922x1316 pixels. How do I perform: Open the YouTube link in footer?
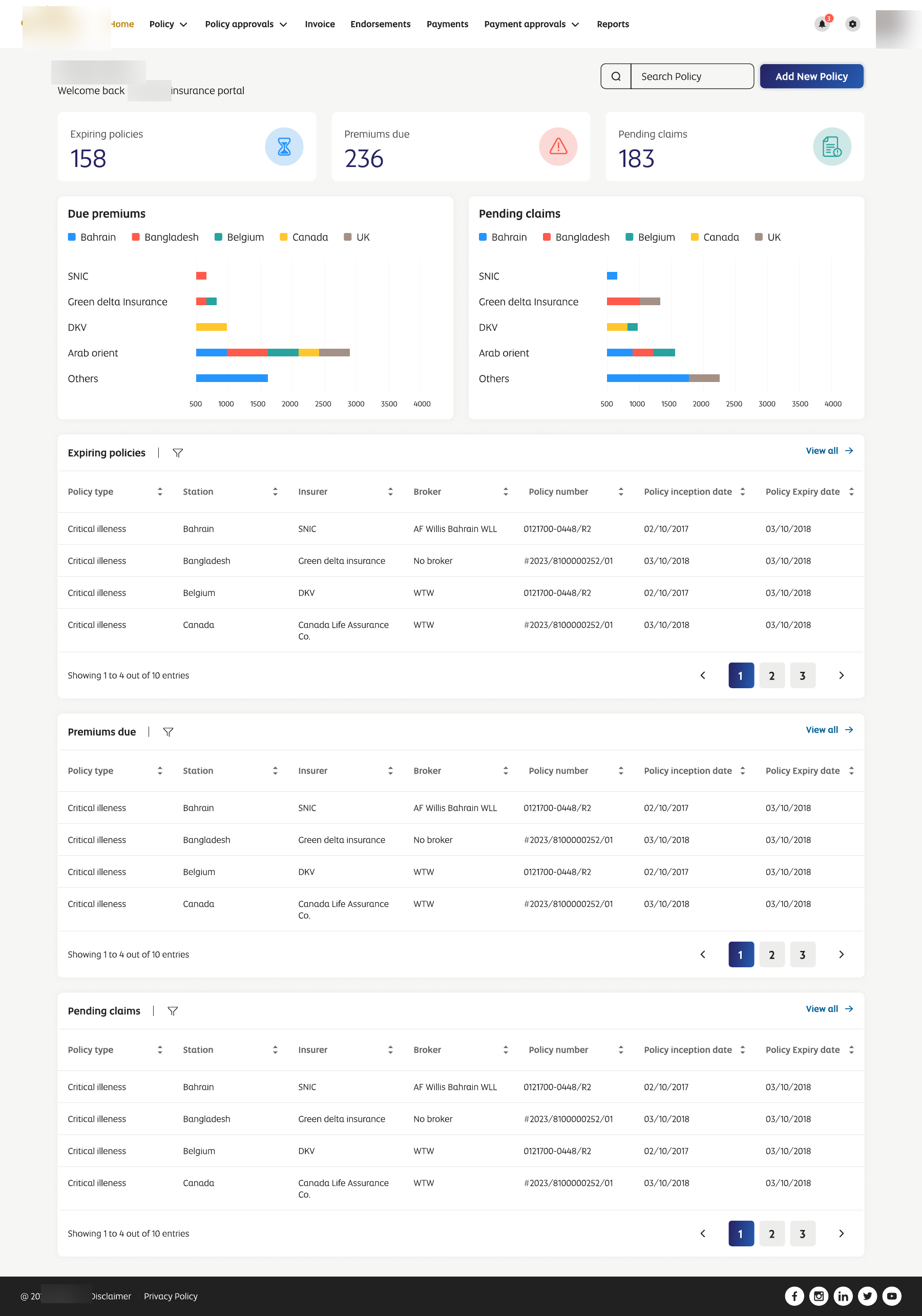(x=892, y=1296)
